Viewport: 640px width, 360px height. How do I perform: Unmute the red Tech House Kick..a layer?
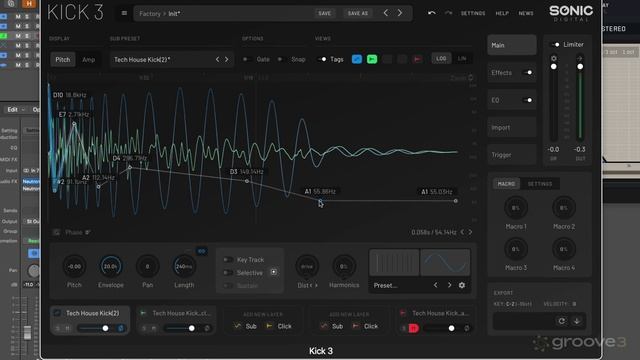[x=413, y=328]
